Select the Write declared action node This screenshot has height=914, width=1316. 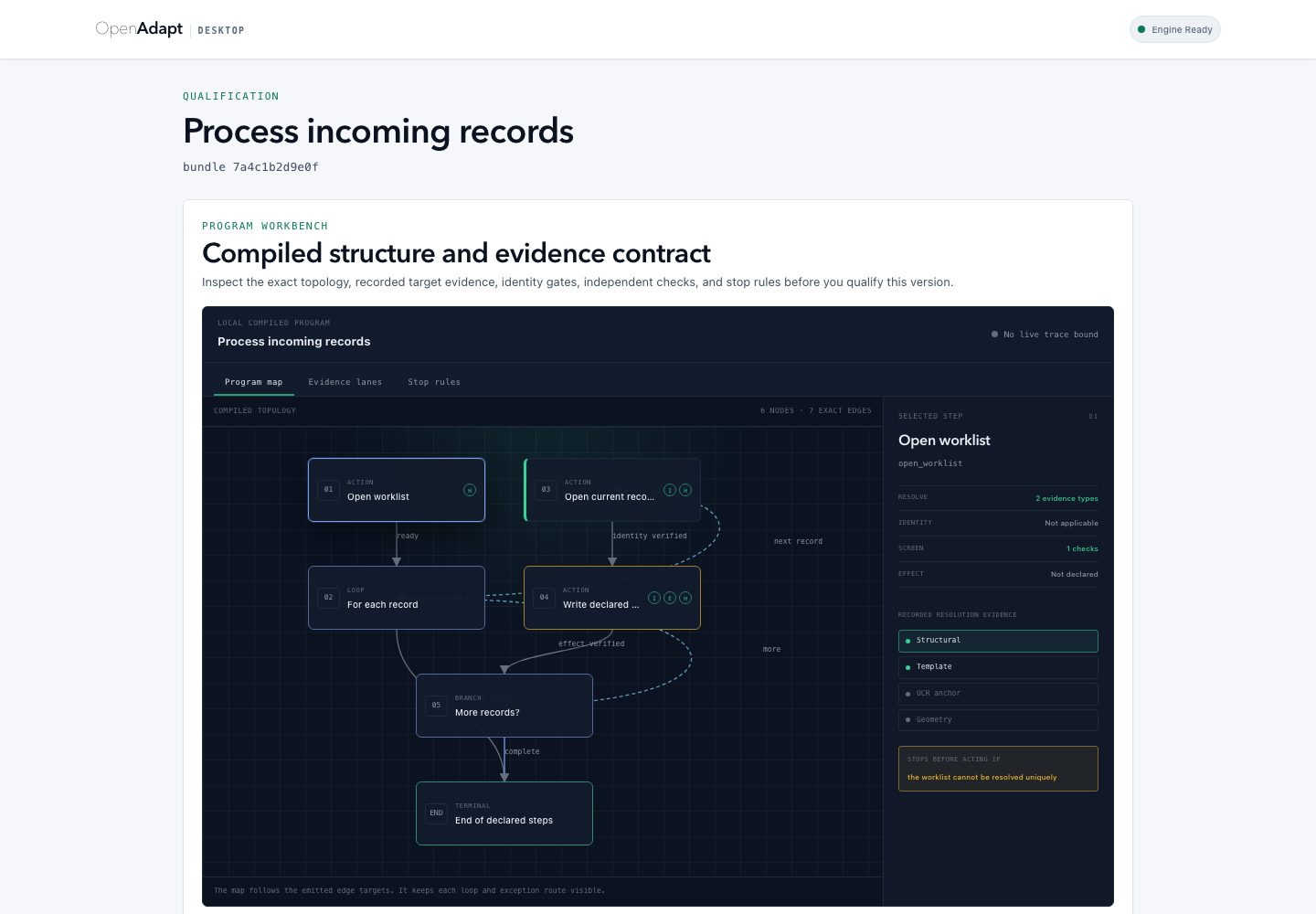(x=612, y=598)
